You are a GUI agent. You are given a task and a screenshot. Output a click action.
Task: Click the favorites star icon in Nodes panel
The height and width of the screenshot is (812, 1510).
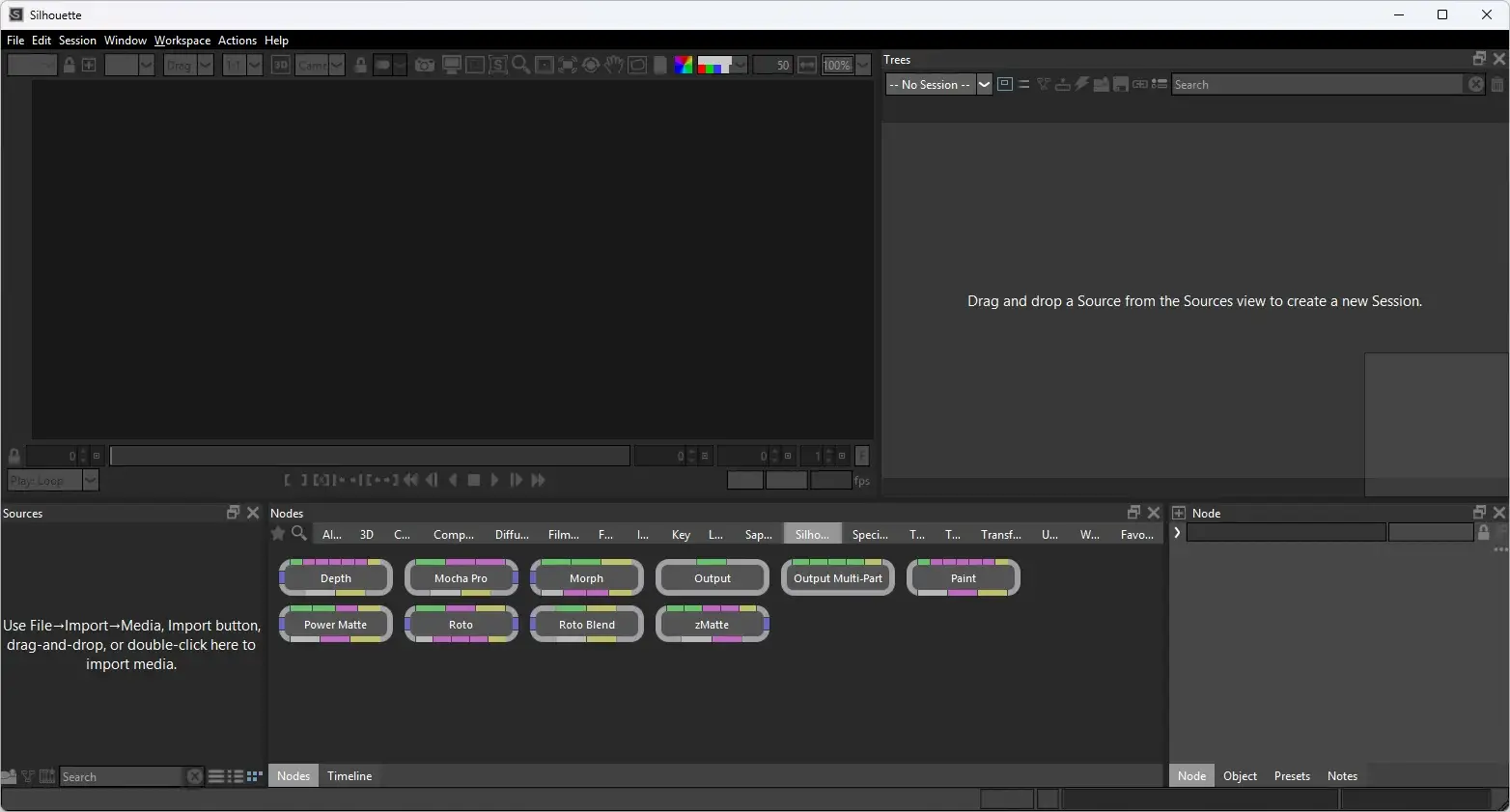(x=278, y=533)
